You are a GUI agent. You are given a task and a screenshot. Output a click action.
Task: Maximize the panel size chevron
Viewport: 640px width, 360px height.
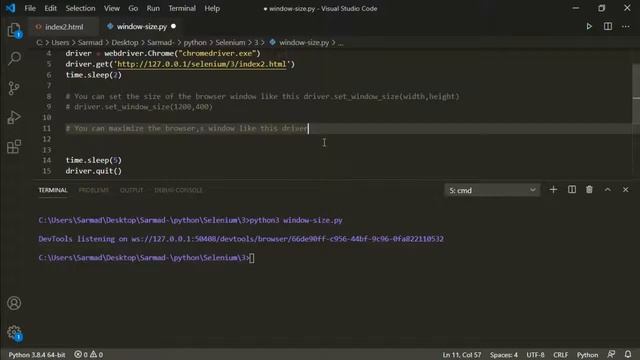tap(608, 190)
